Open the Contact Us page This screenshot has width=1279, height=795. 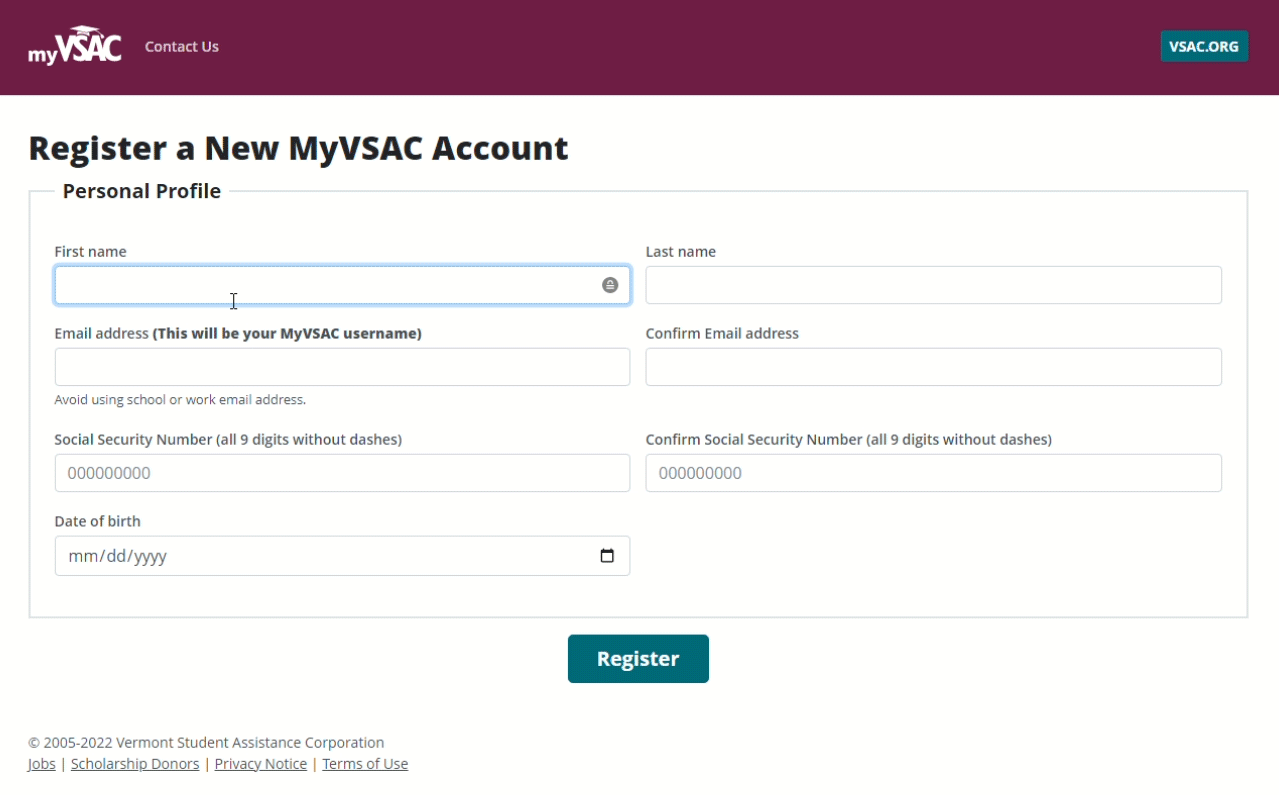click(x=181, y=47)
